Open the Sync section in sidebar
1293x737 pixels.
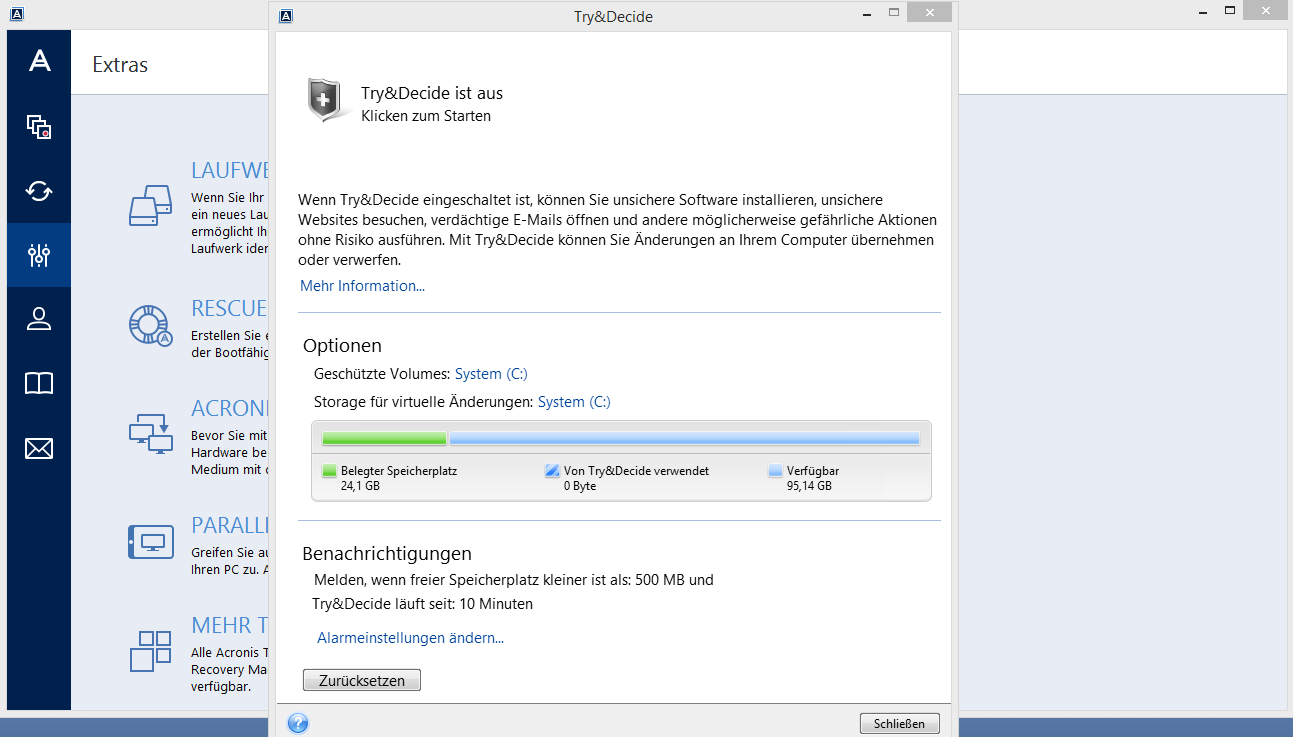coord(39,191)
